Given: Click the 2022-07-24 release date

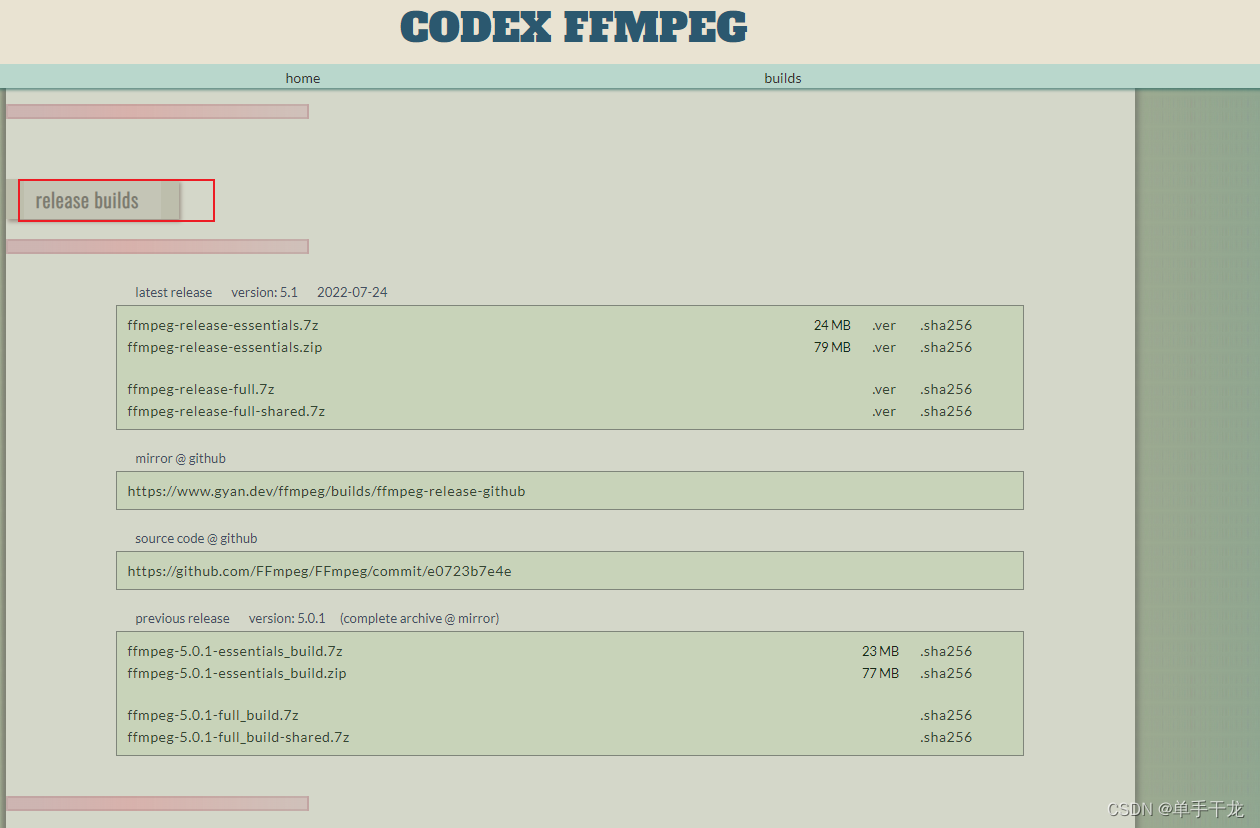Looking at the screenshot, I should [x=352, y=292].
